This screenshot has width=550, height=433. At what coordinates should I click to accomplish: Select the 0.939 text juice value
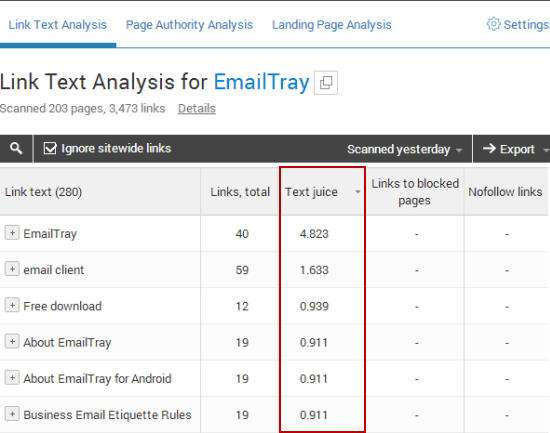(314, 306)
